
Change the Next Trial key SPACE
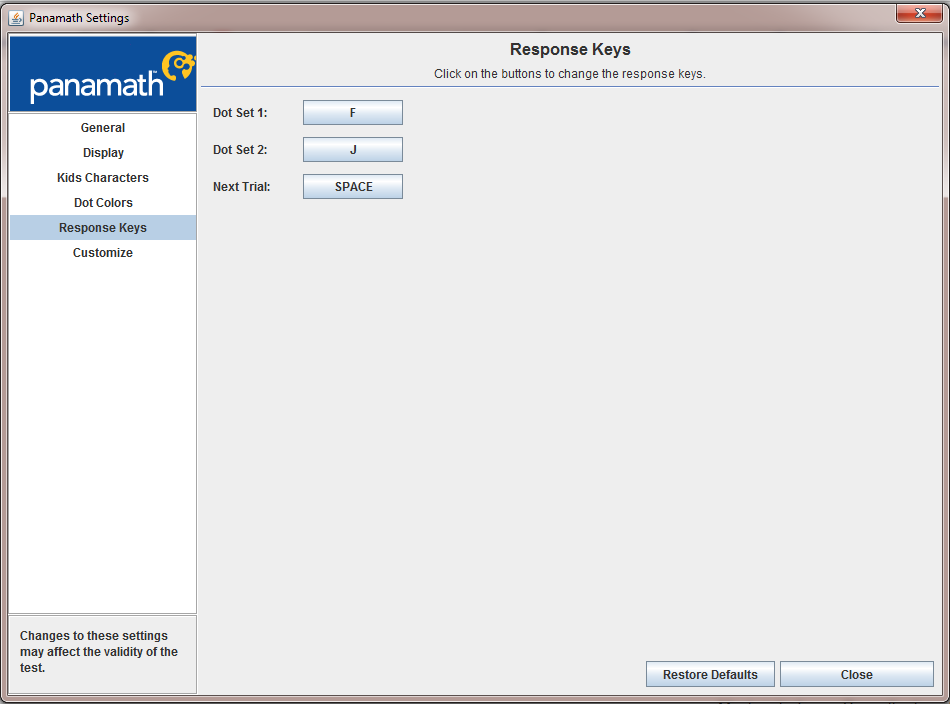(353, 187)
